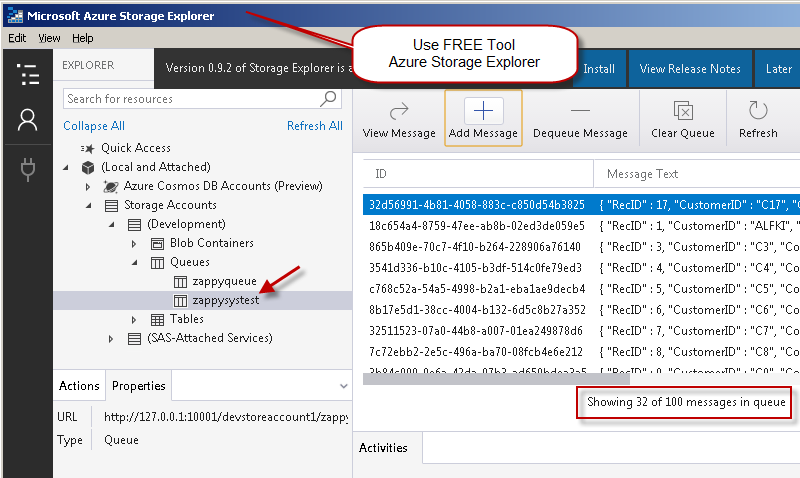Image resolution: width=800 pixels, height=478 pixels.
Task: Click the Showing 32 of 100 messages status
Action: [686, 402]
